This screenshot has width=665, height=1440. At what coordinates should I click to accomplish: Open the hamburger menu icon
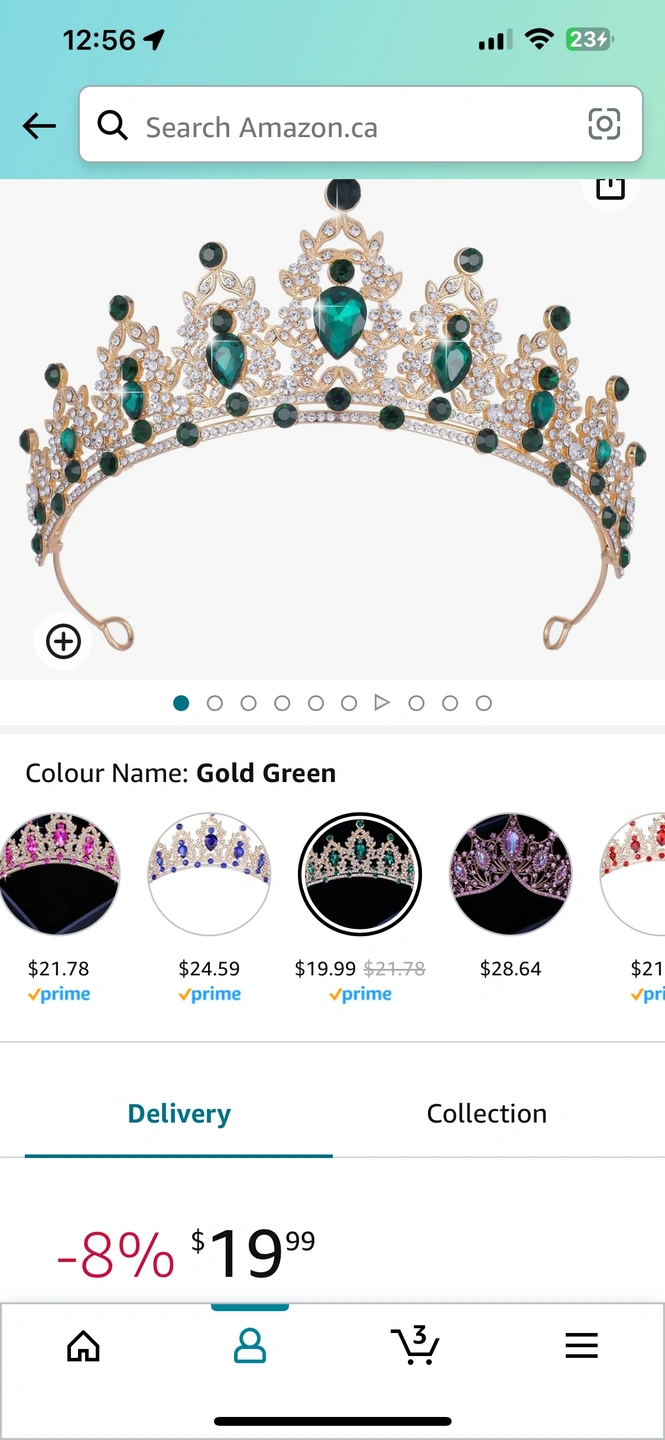click(x=581, y=1346)
